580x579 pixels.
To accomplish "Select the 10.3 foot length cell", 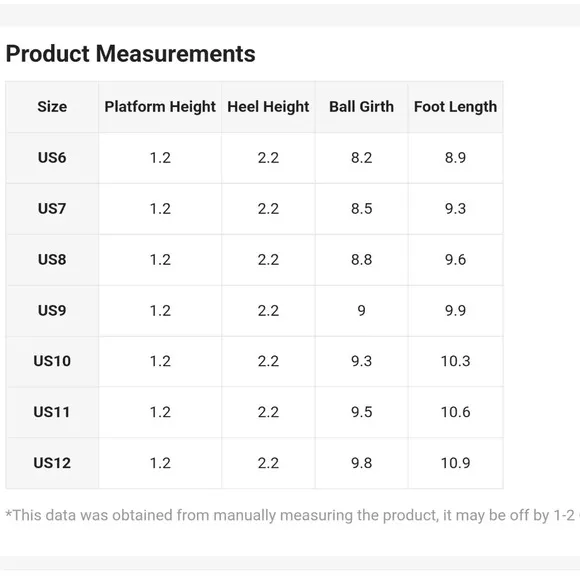I will (x=455, y=361).
